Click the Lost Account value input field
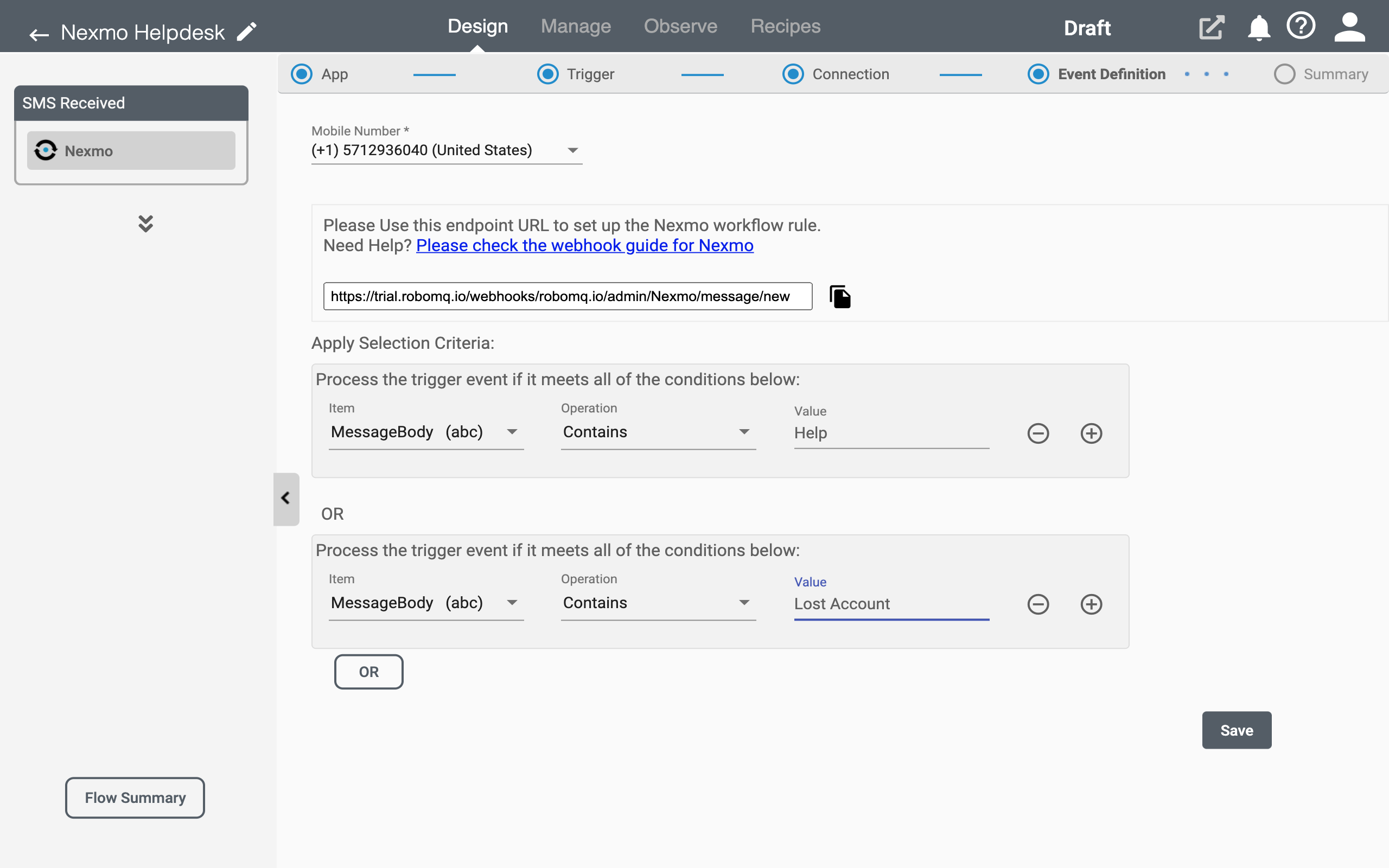 [891, 603]
